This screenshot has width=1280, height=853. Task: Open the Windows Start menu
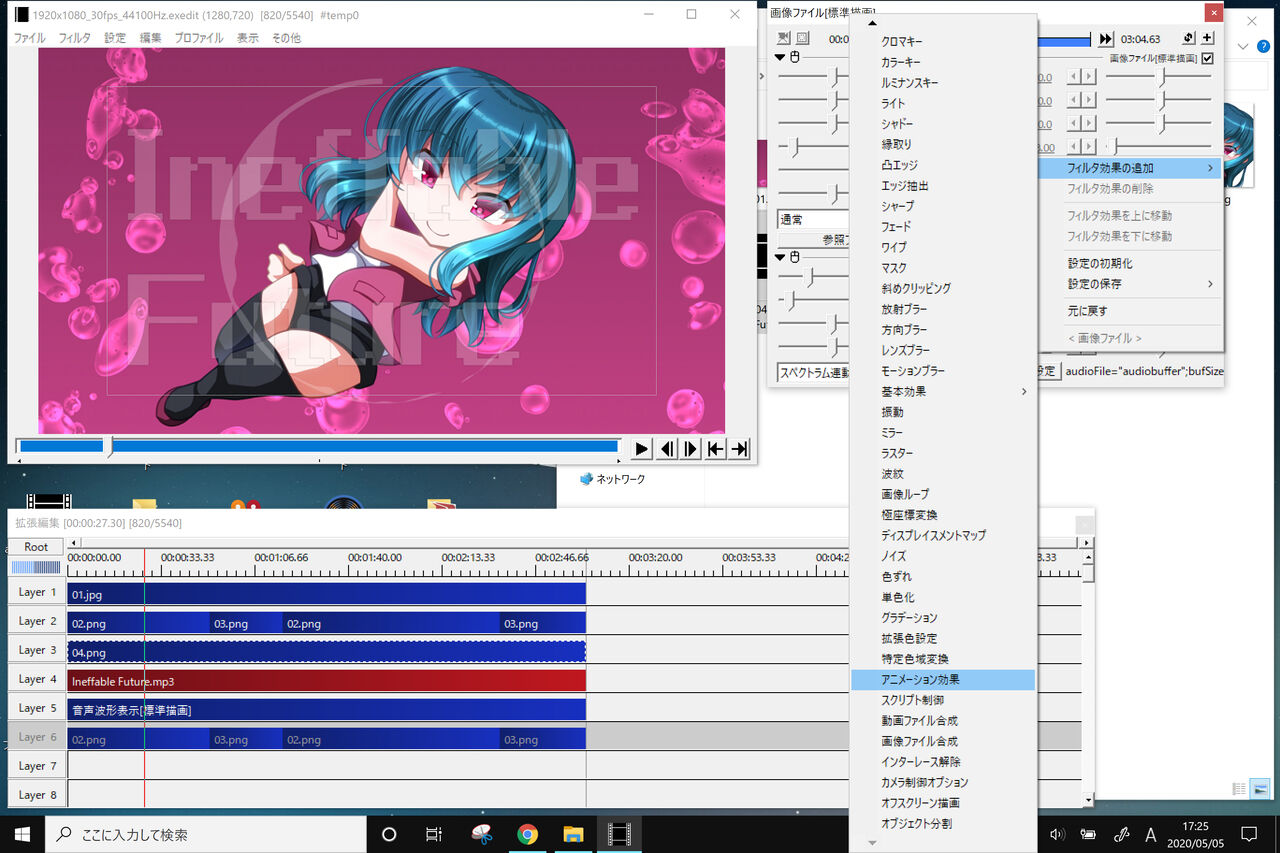(22, 834)
